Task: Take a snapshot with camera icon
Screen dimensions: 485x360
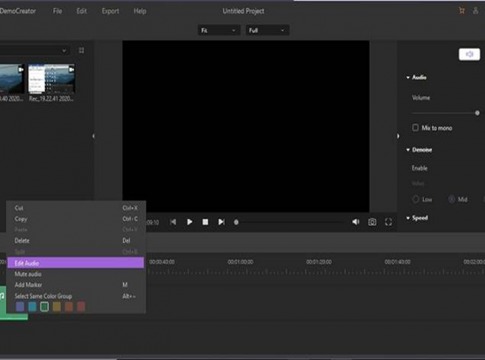Action: point(372,222)
